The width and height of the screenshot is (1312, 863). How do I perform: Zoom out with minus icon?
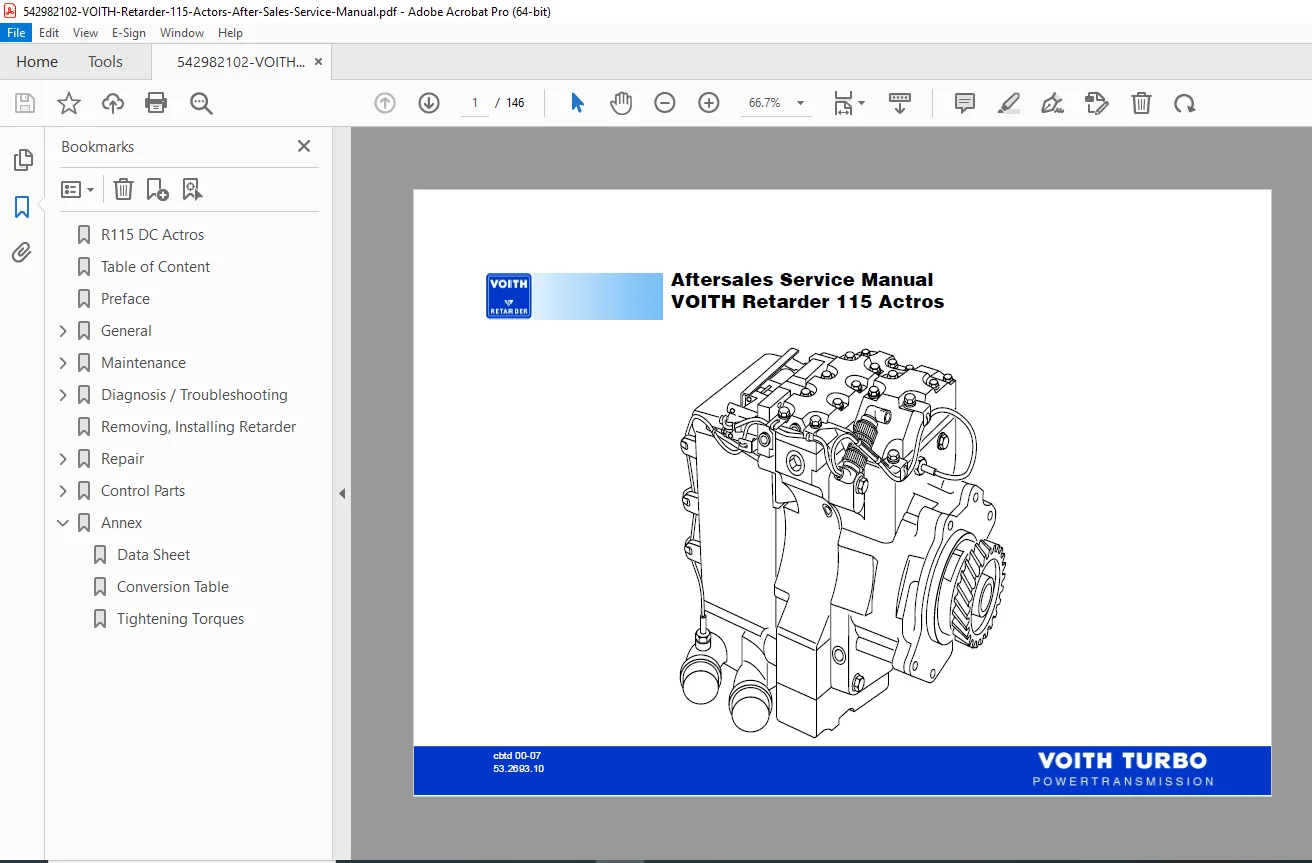[665, 103]
